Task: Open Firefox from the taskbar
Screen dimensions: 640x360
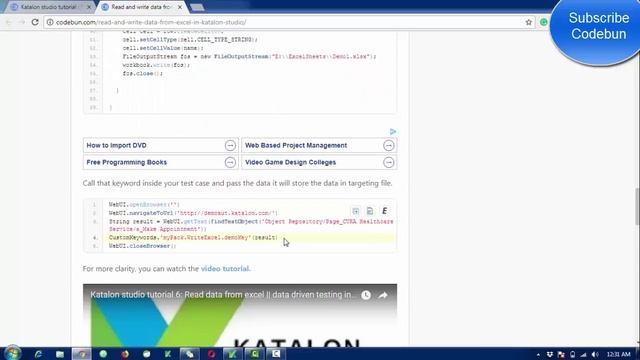Action: [125, 354]
